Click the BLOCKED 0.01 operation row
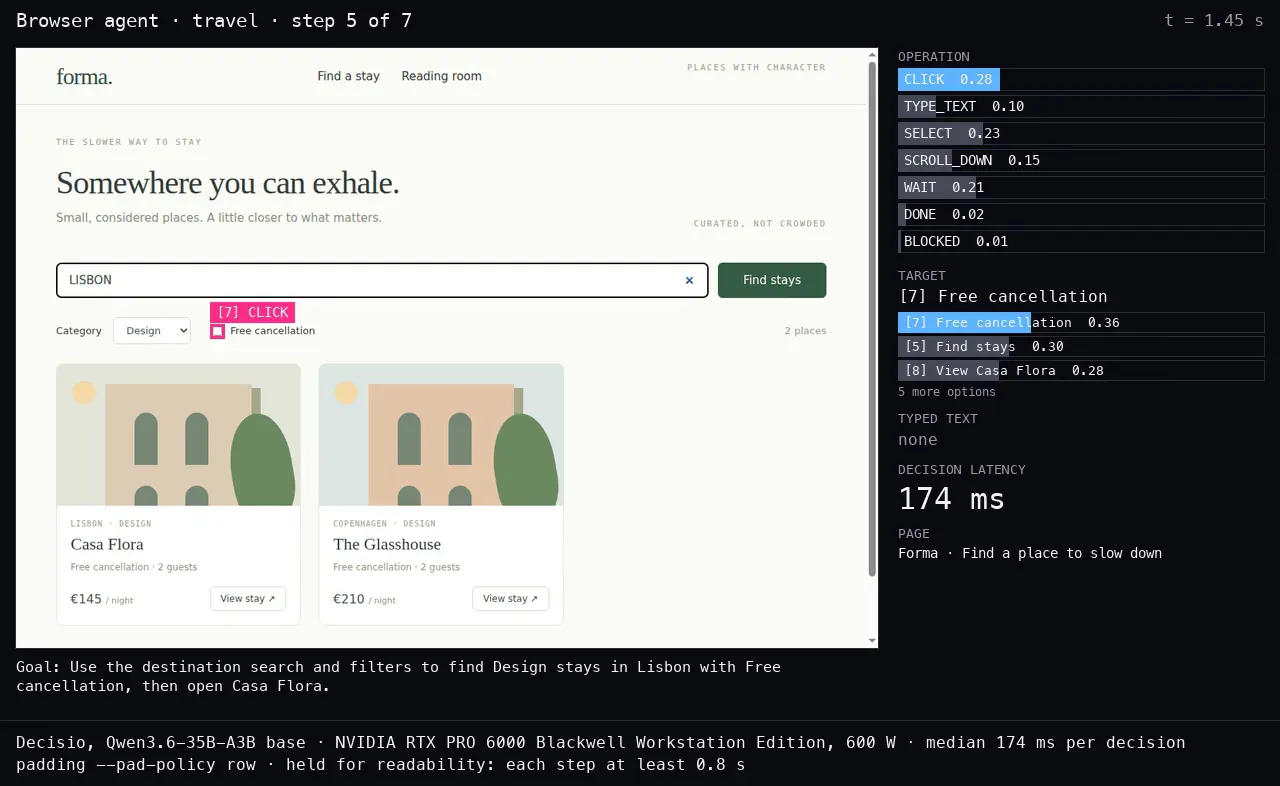The height and width of the screenshot is (786, 1280). point(1081,242)
